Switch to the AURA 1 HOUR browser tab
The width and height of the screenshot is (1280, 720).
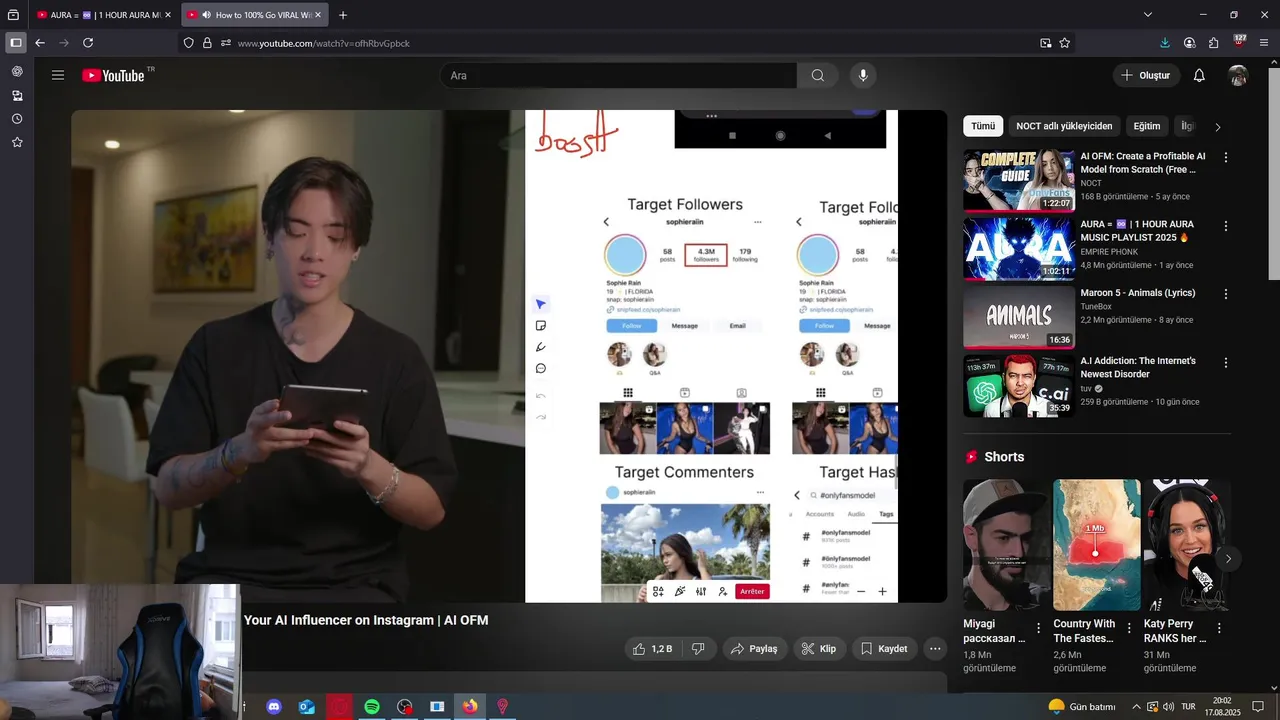104,15
